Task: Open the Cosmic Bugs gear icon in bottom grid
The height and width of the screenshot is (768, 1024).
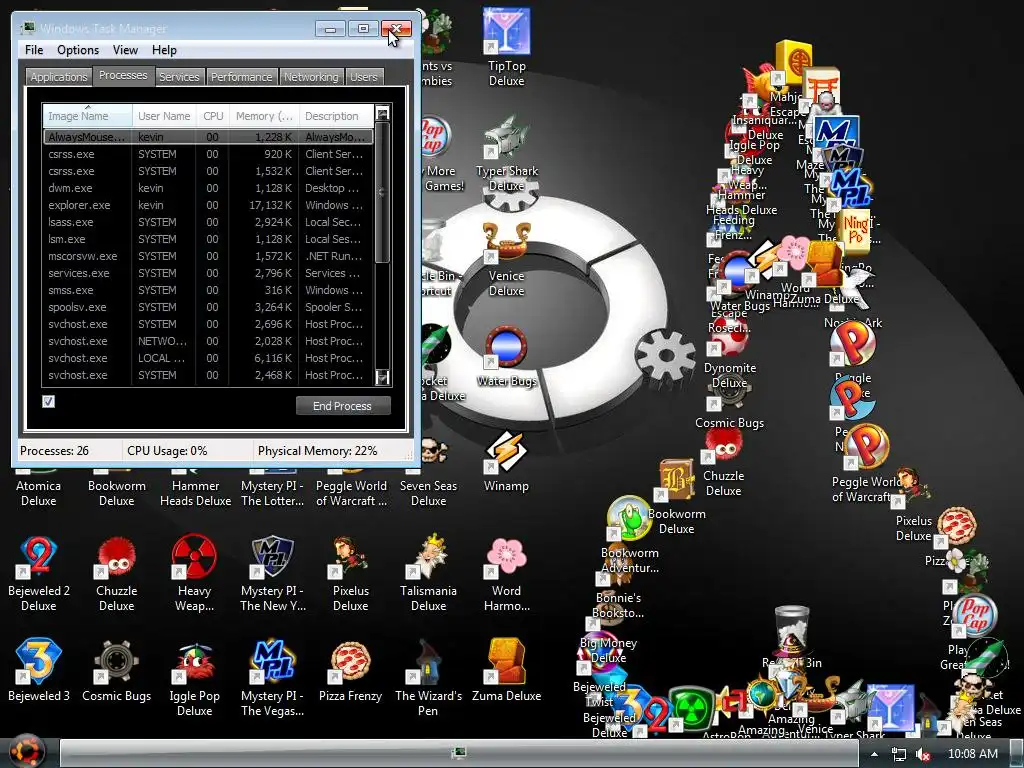Action: pos(116,671)
